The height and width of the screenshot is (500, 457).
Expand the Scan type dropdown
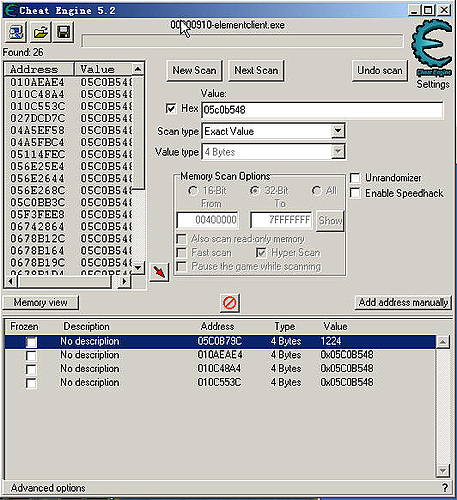[338, 131]
